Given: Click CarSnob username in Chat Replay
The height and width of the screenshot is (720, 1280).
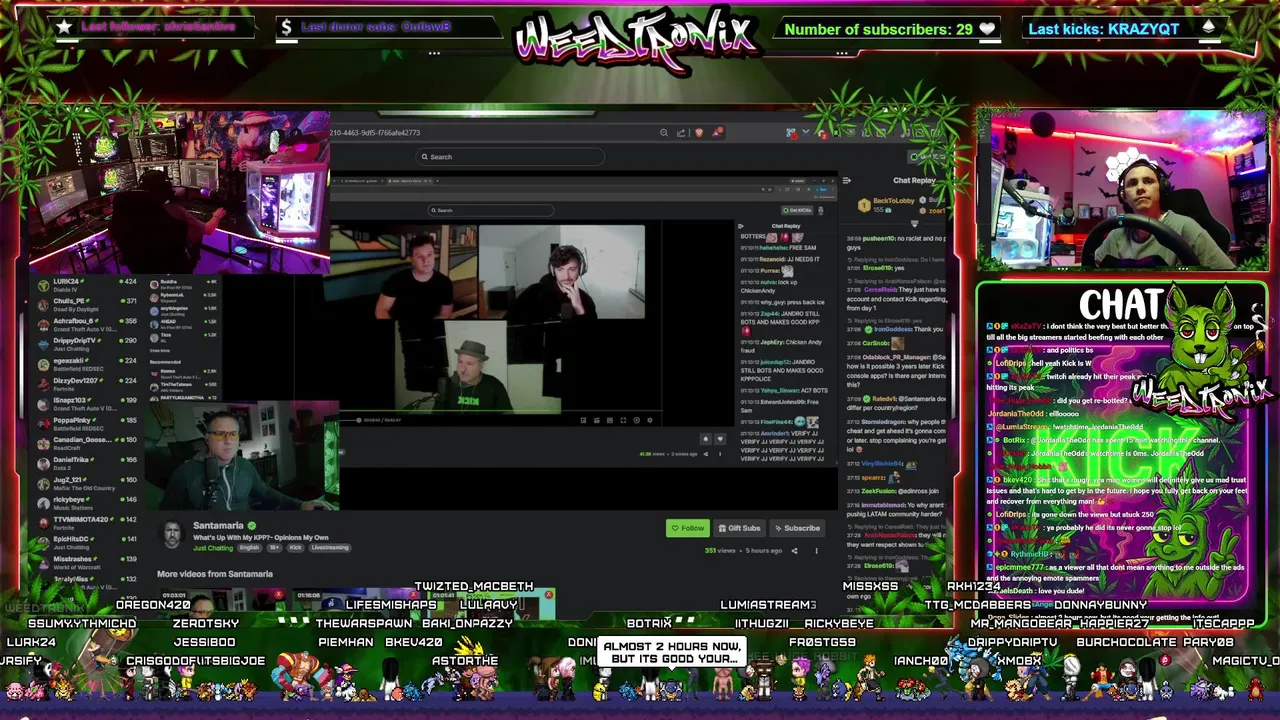Looking at the screenshot, I should coord(875,343).
